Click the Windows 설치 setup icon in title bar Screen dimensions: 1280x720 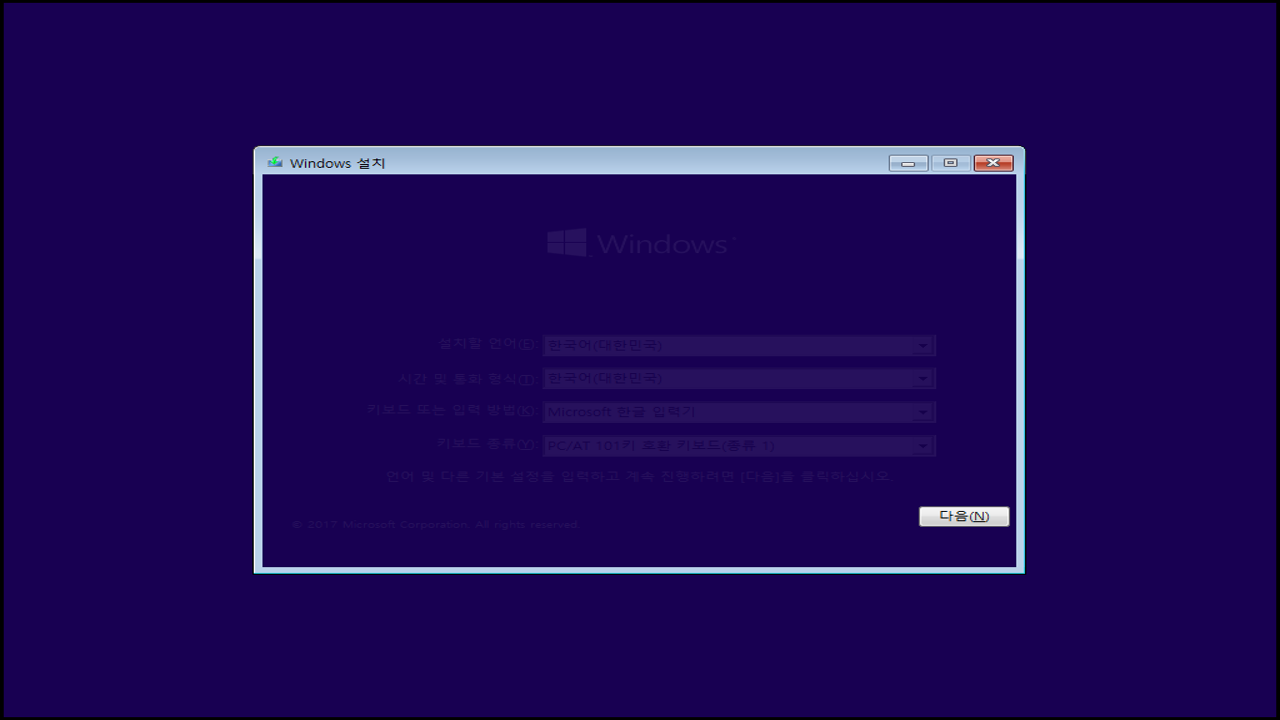(275, 162)
